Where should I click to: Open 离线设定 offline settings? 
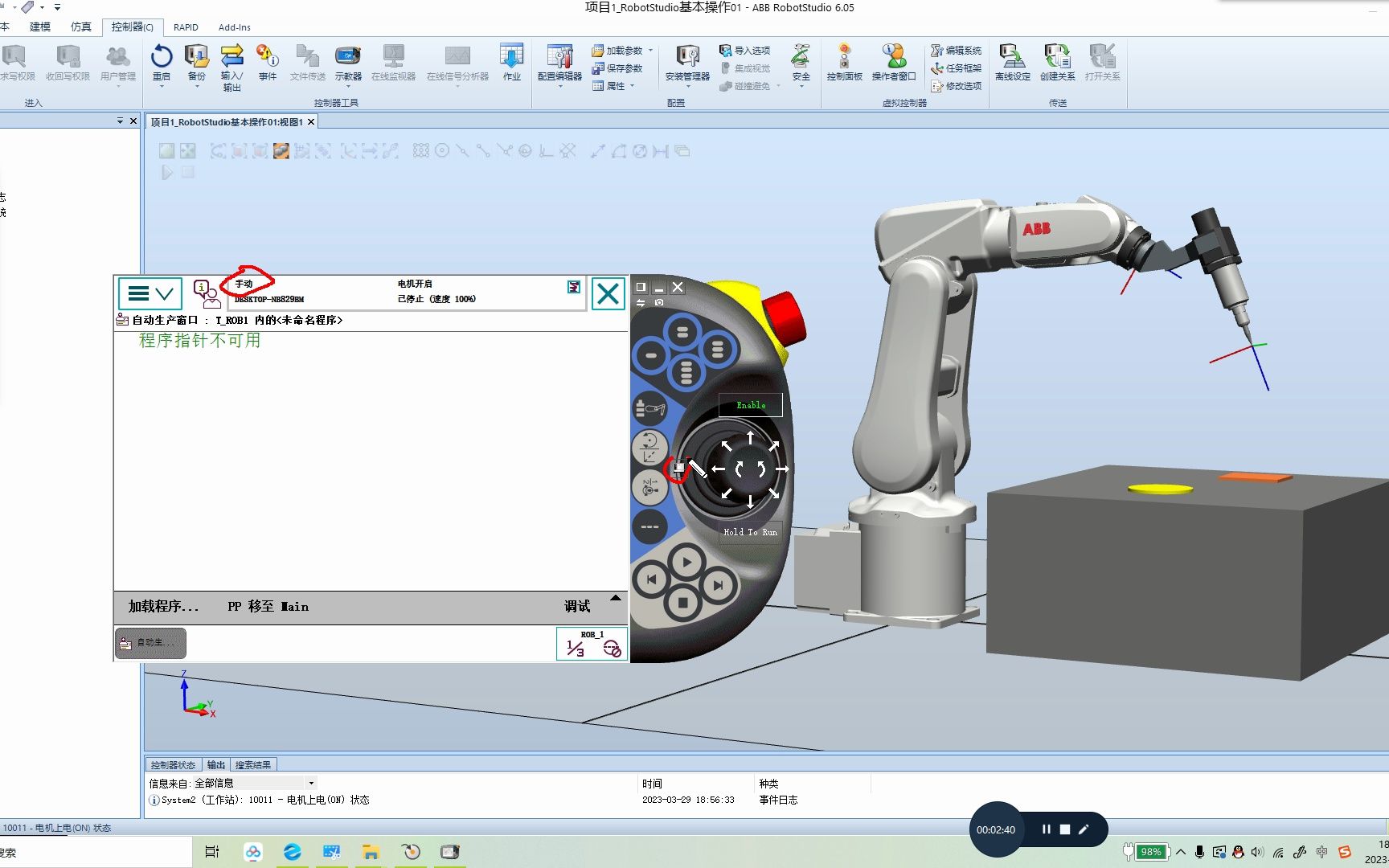(x=1012, y=63)
